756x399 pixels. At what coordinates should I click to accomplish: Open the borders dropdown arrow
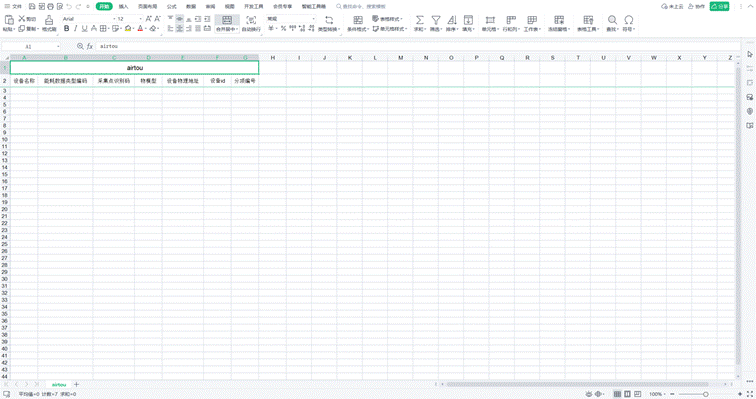tap(108, 29)
